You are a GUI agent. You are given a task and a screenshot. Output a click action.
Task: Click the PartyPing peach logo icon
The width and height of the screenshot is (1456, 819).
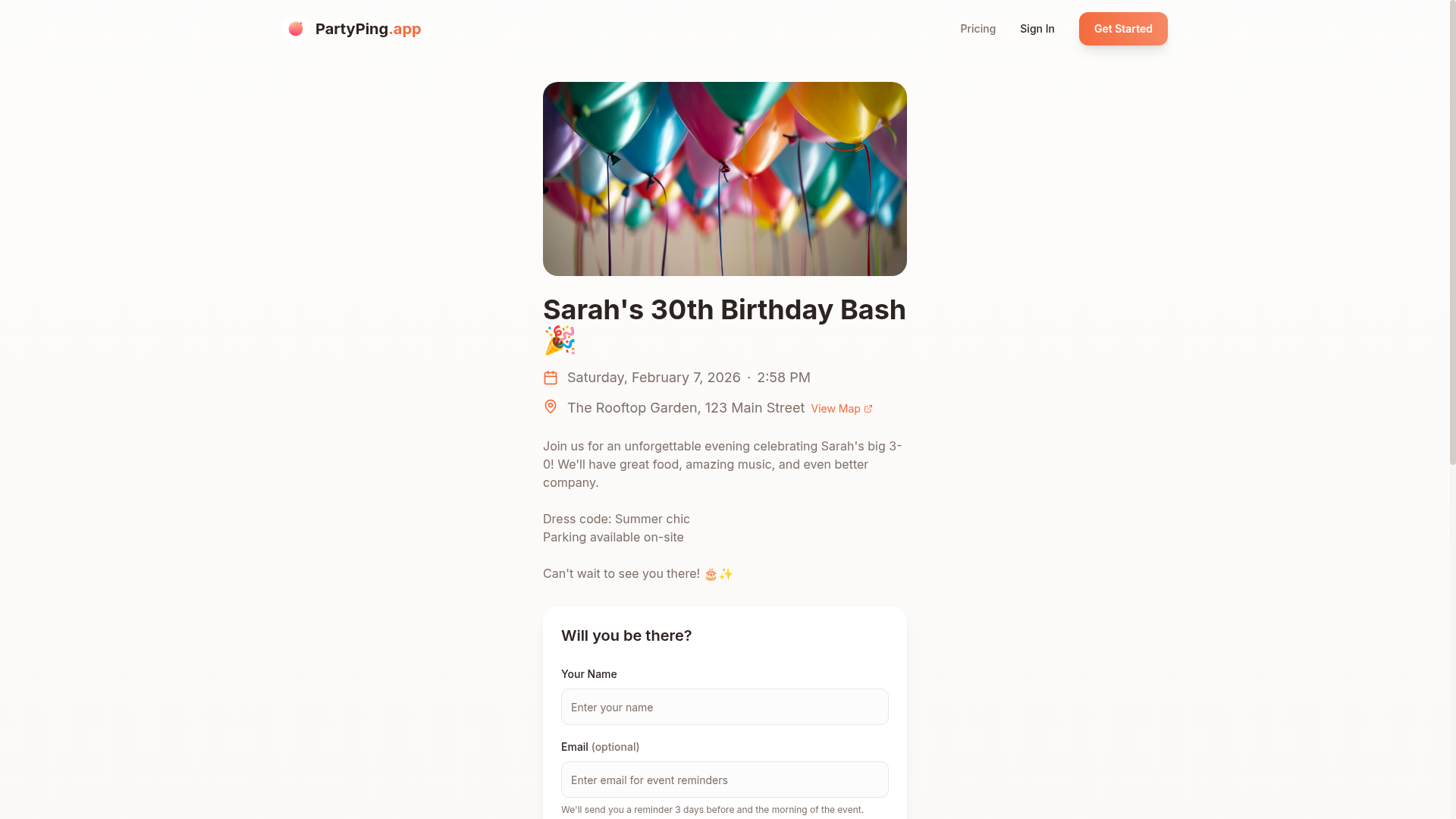coord(296,29)
